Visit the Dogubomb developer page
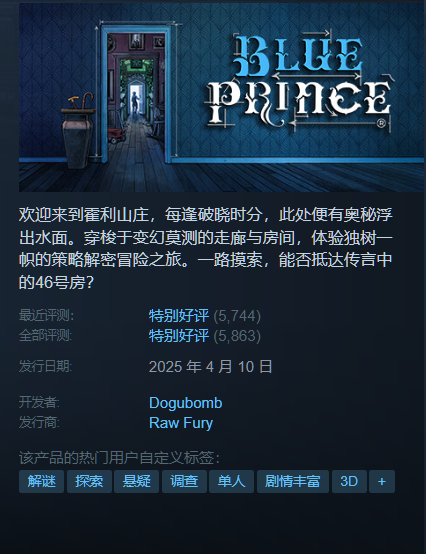The height and width of the screenshot is (554, 426). click(x=186, y=403)
